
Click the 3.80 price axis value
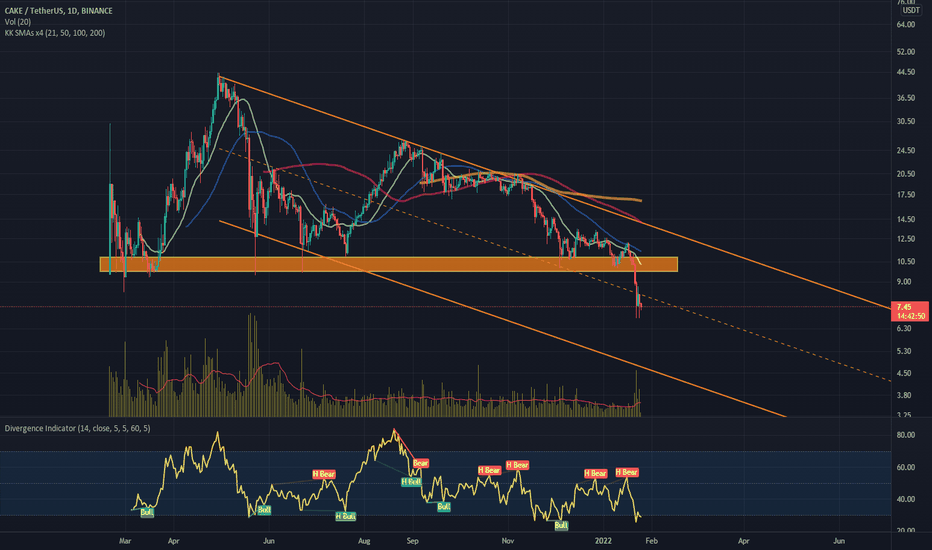pos(904,395)
